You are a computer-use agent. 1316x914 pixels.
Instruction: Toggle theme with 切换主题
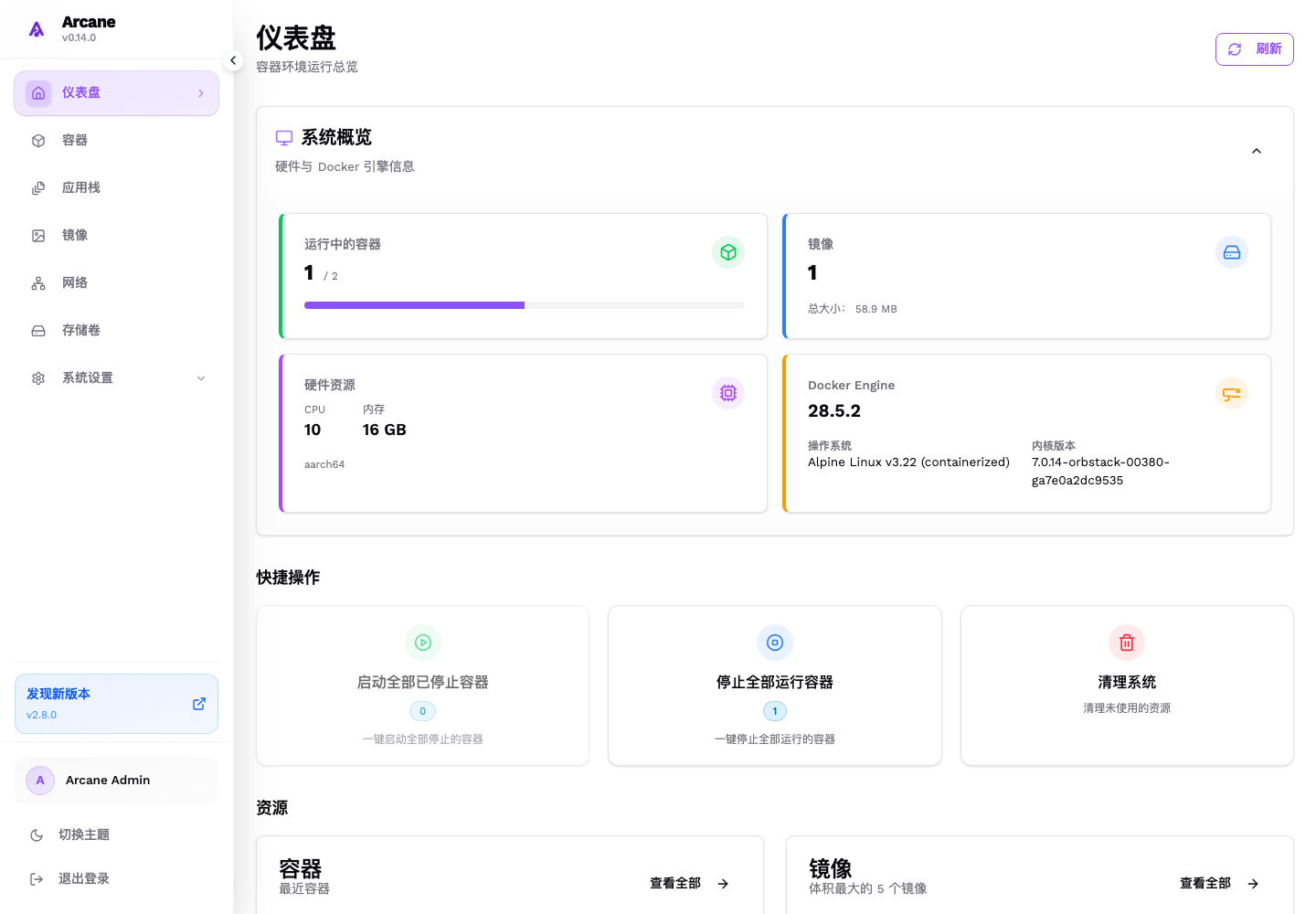click(116, 835)
